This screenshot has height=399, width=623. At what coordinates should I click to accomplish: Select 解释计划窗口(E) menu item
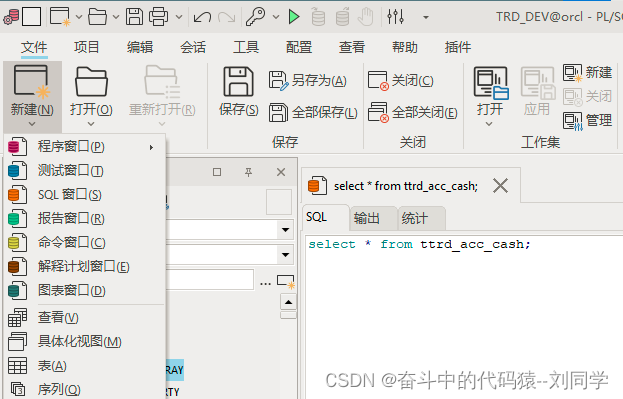pyautogui.click(x=84, y=267)
